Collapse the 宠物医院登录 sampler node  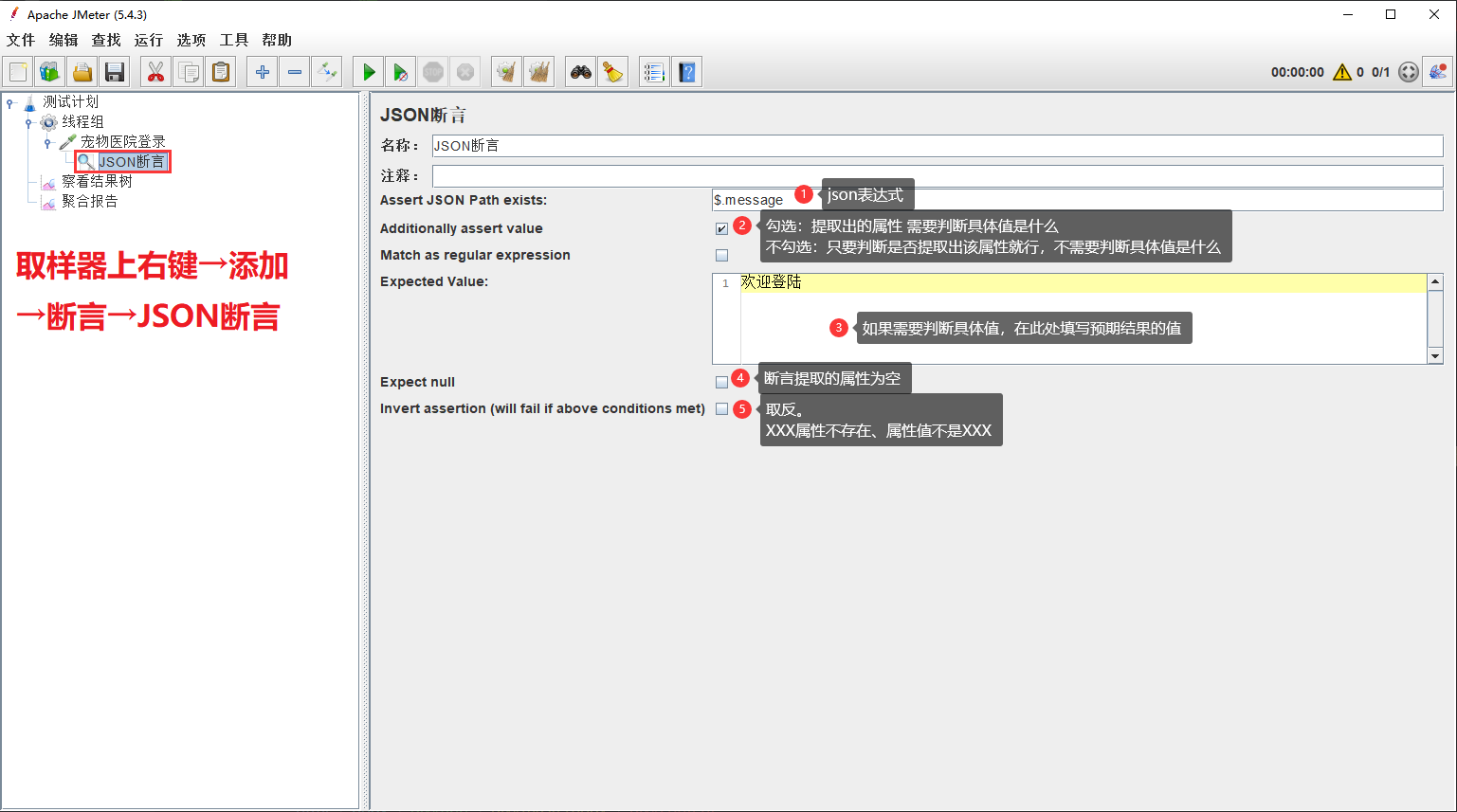[x=48, y=142]
